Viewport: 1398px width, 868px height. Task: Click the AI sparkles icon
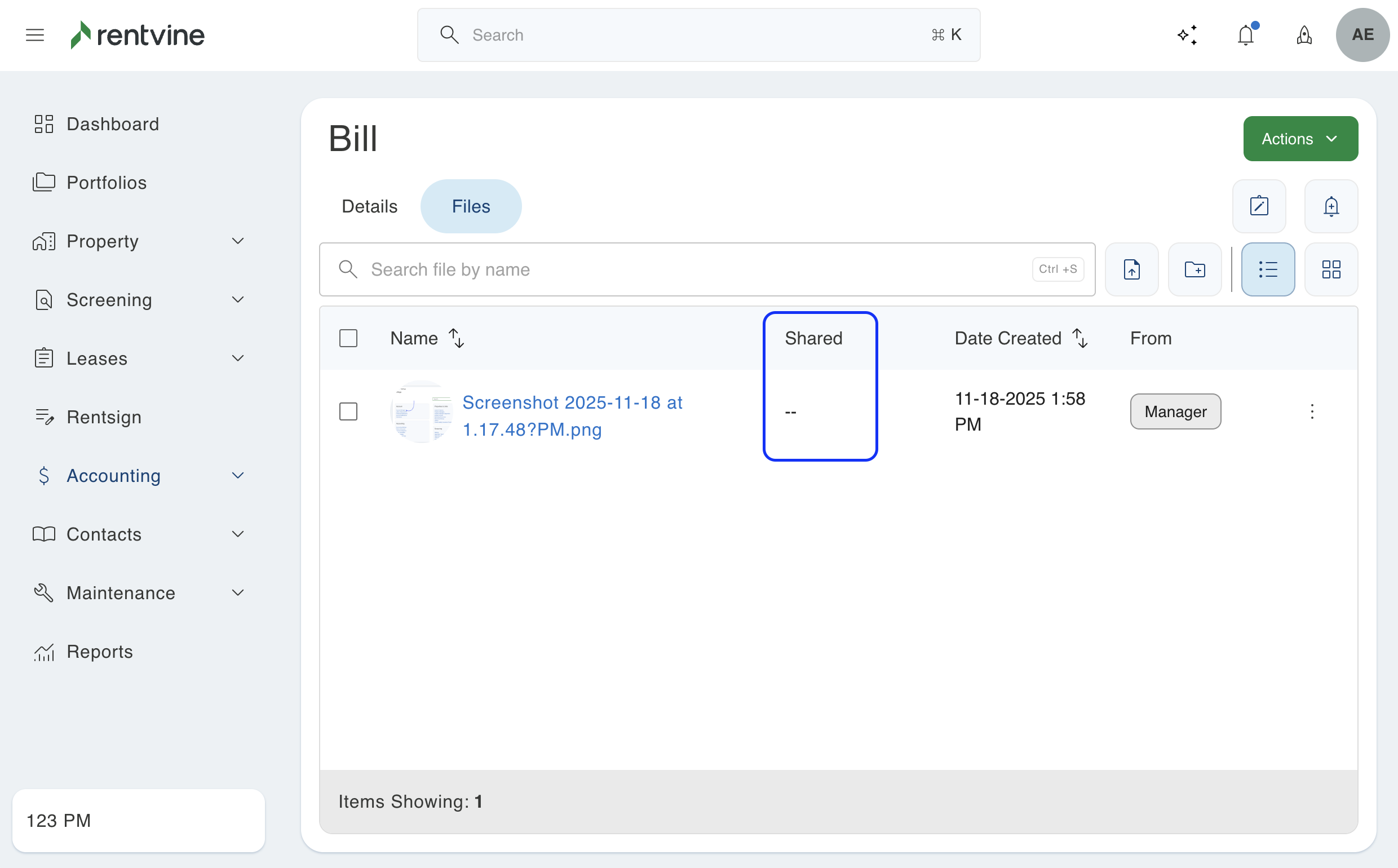tap(1187, 35)
